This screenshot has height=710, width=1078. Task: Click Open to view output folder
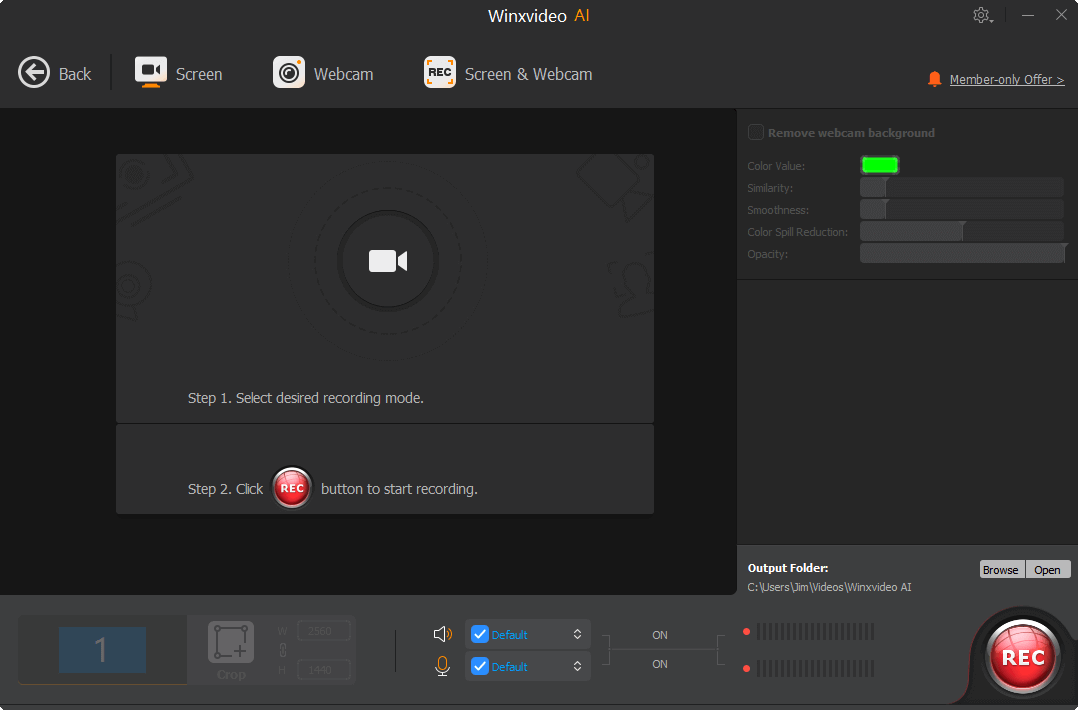point(1048,570)
